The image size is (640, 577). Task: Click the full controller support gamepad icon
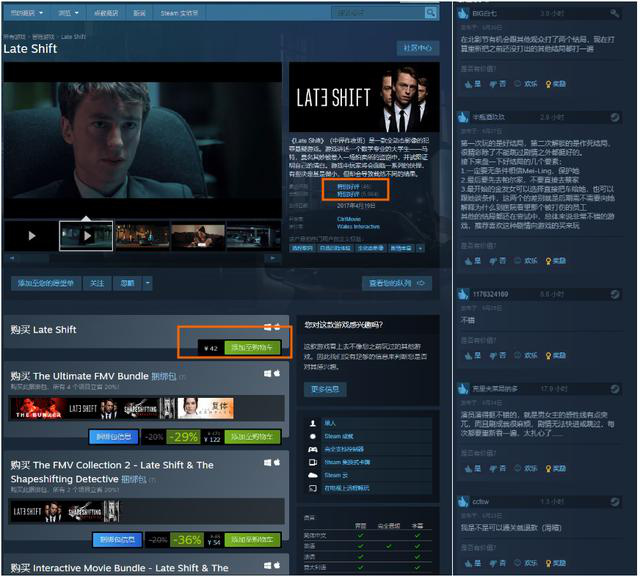pyautogui.click(x=313, y=449)
